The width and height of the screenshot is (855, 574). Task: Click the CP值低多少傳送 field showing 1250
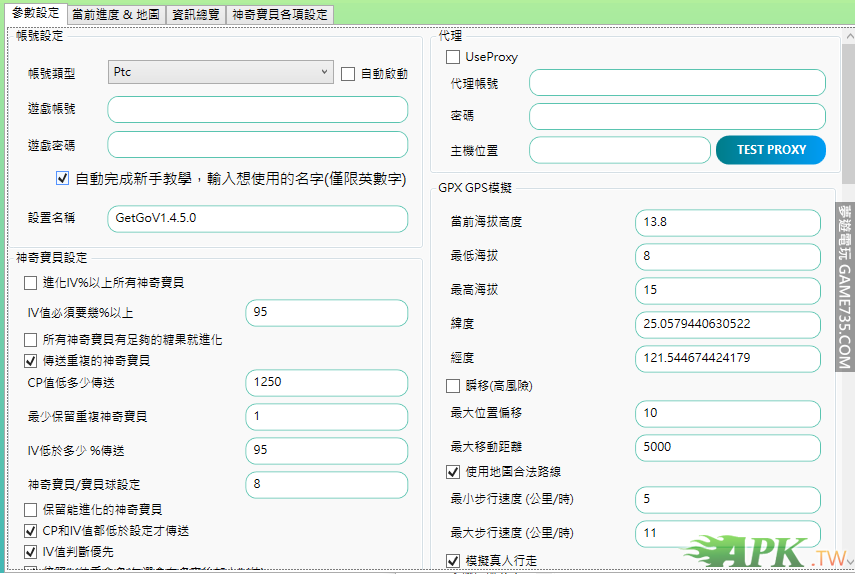[x=326, y=382]
